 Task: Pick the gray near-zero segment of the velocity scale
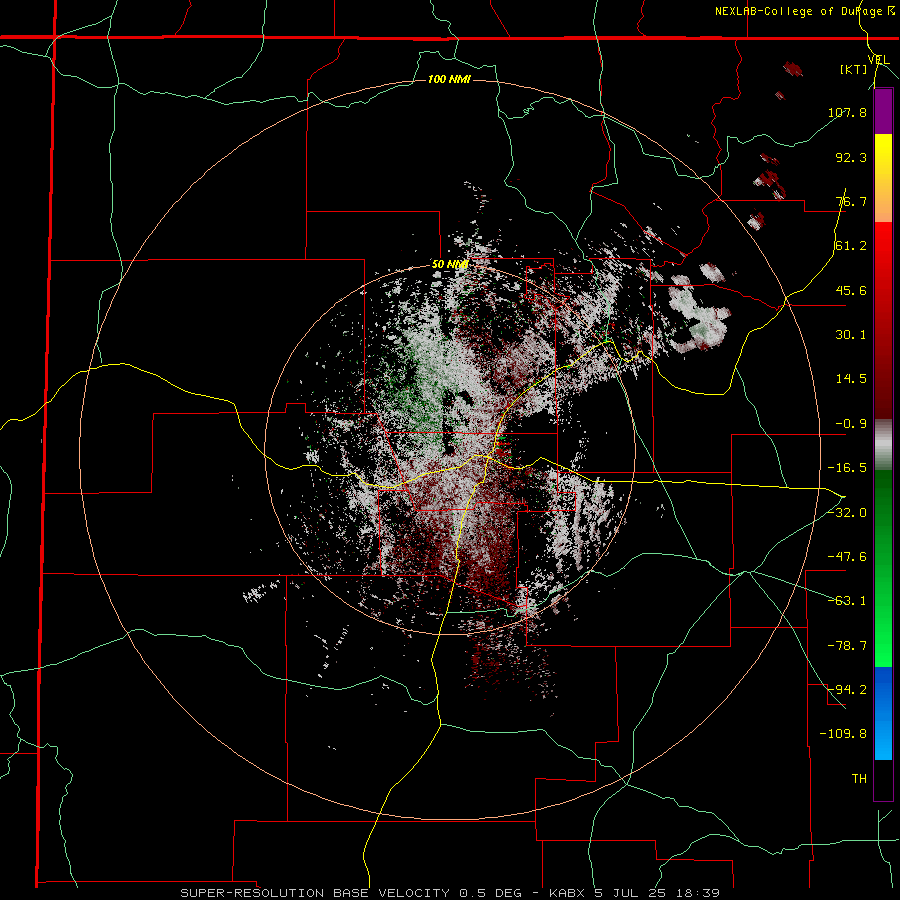883,445
